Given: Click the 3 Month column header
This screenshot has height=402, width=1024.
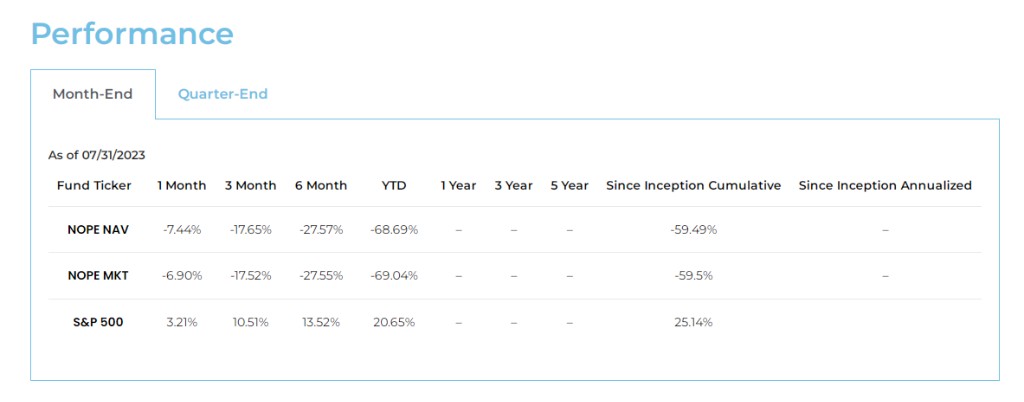Looking at the screenshot, I should coord(250,185).
